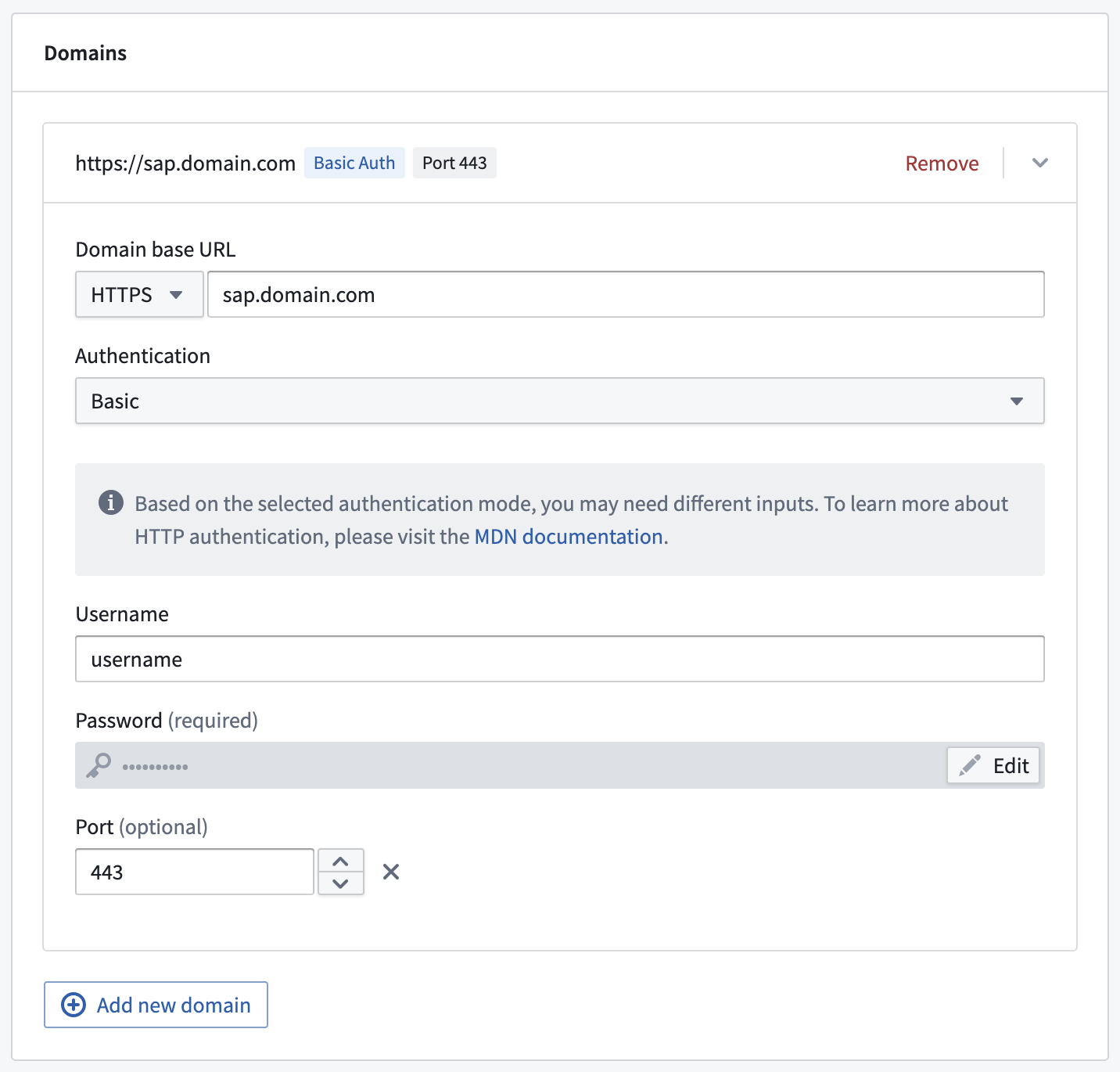
Task: Click the key icon in password field
Action: pos(99,765)
